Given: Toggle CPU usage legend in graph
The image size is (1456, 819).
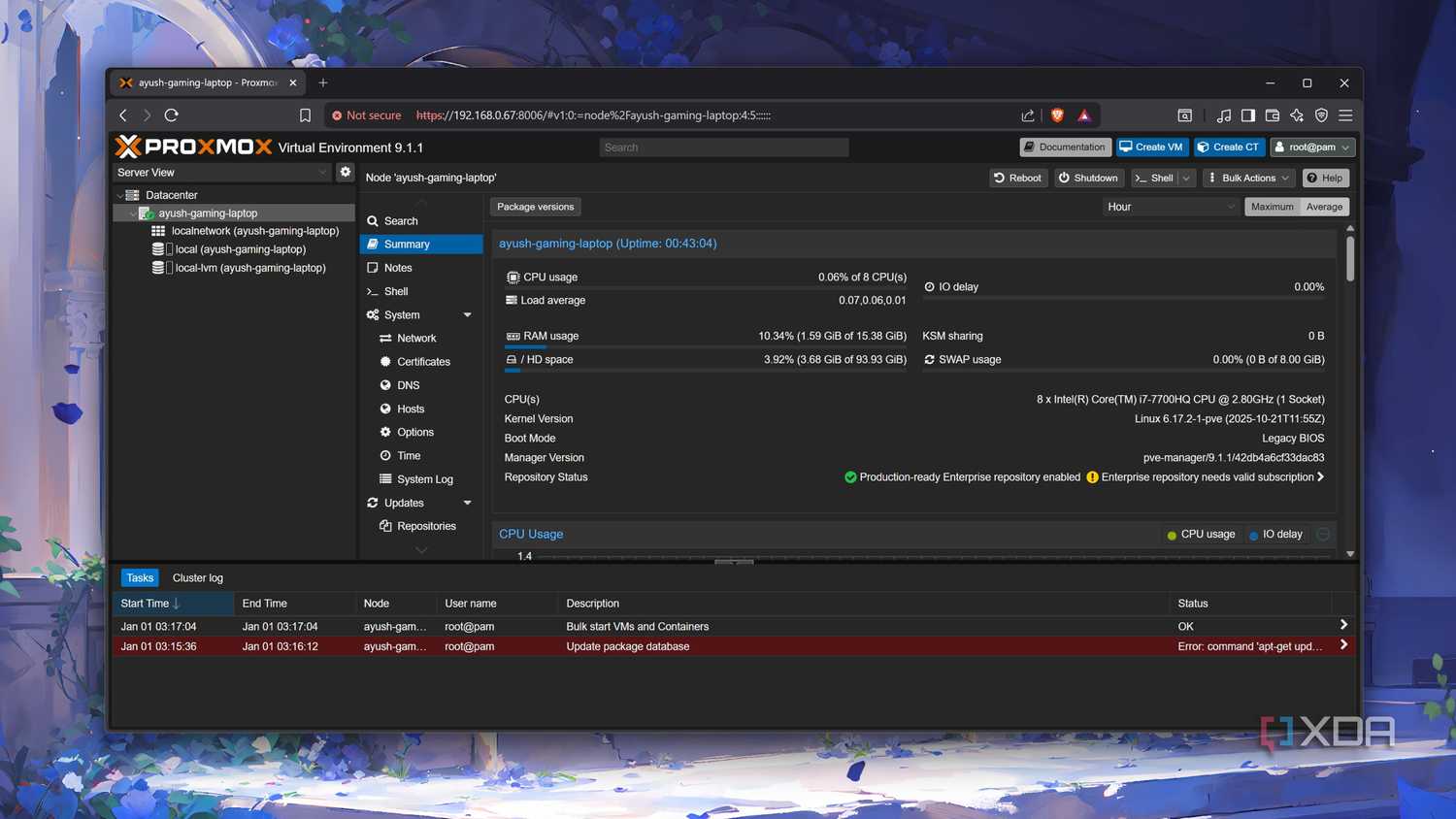Looking at the screenshot, I should 1201,534.
